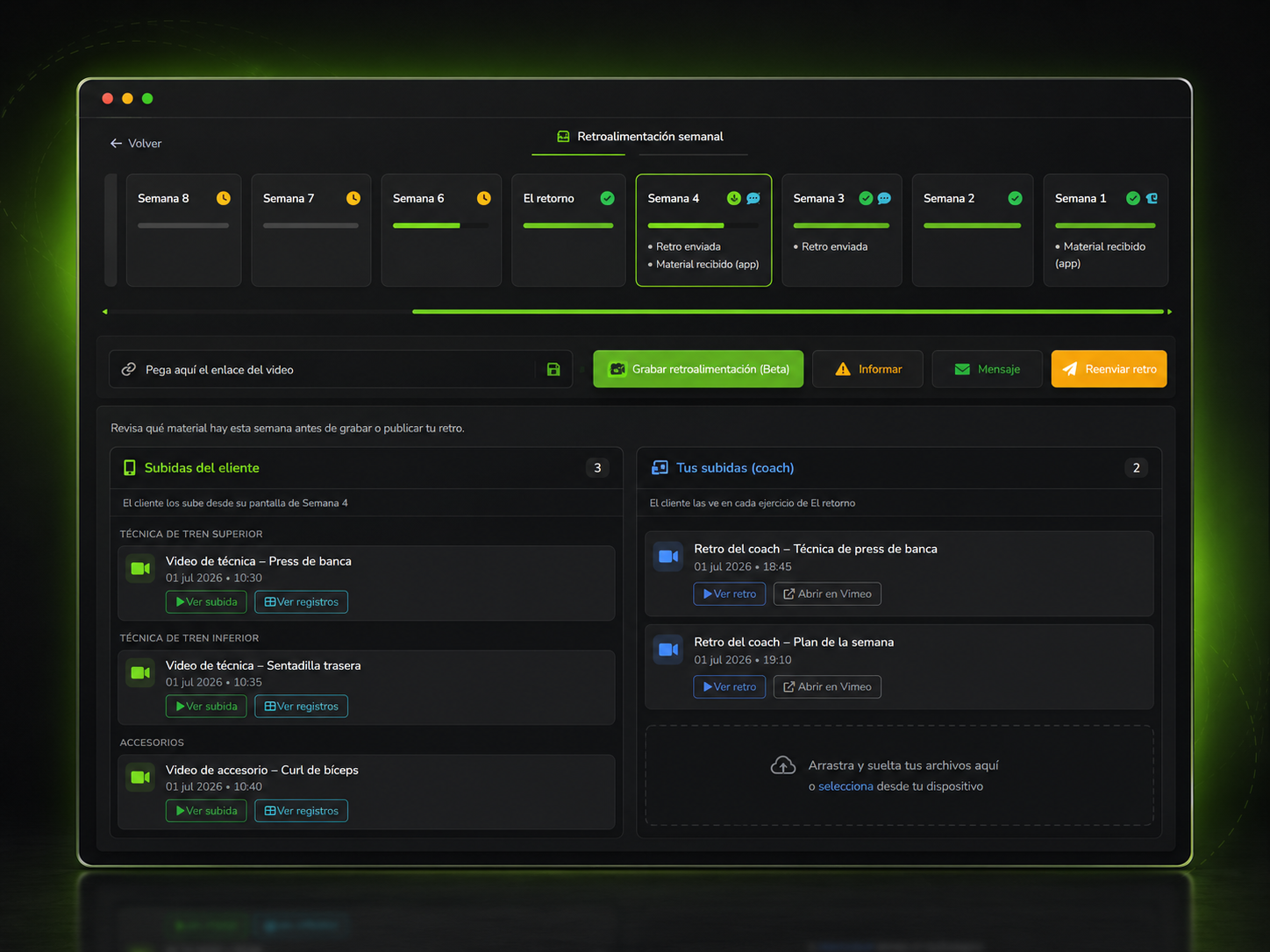The image size is (1270, 952).
Task: Select the El retorno week card
Action: tap(568, 230)
